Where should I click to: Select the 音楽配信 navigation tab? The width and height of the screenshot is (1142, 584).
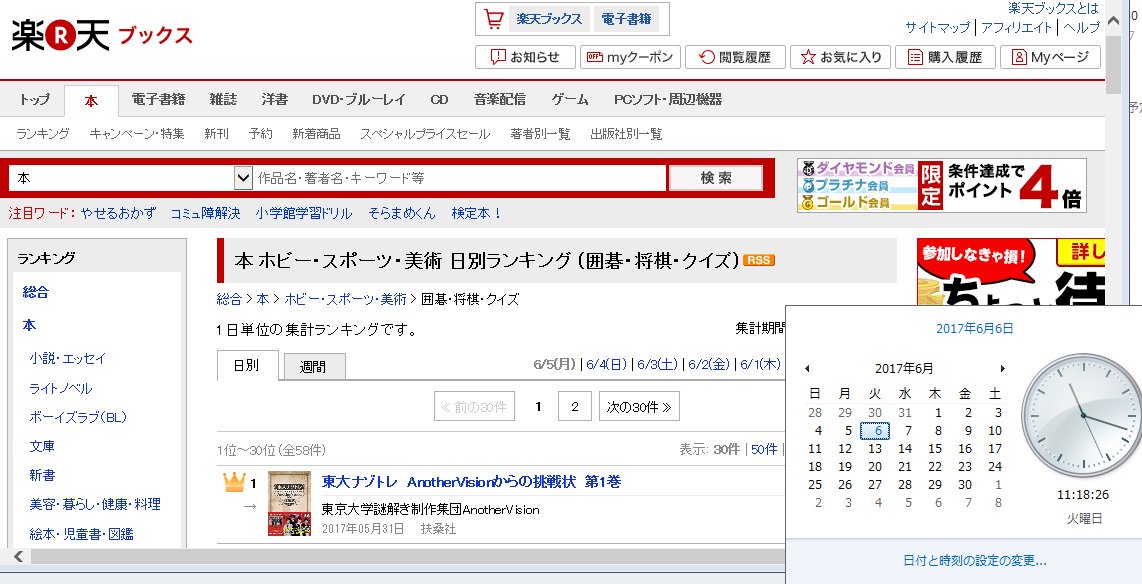pos(500,100)
